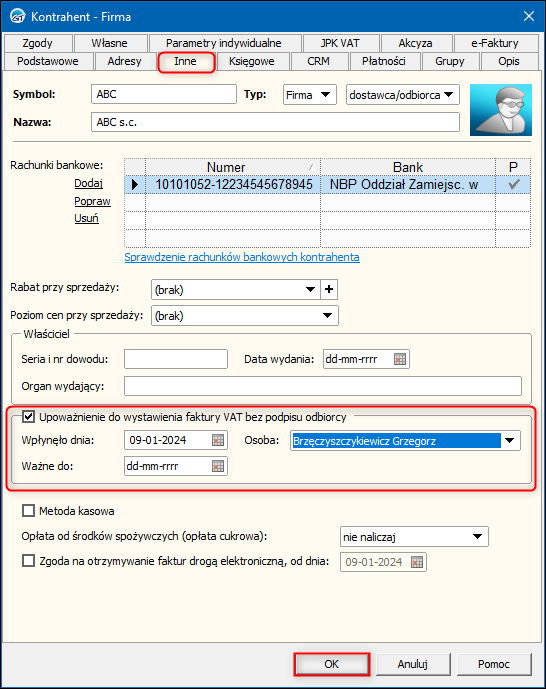This screenshot has width=546, height=689.
Task: Click the contractor avatar picture
Action: click(x=500, y=110)
